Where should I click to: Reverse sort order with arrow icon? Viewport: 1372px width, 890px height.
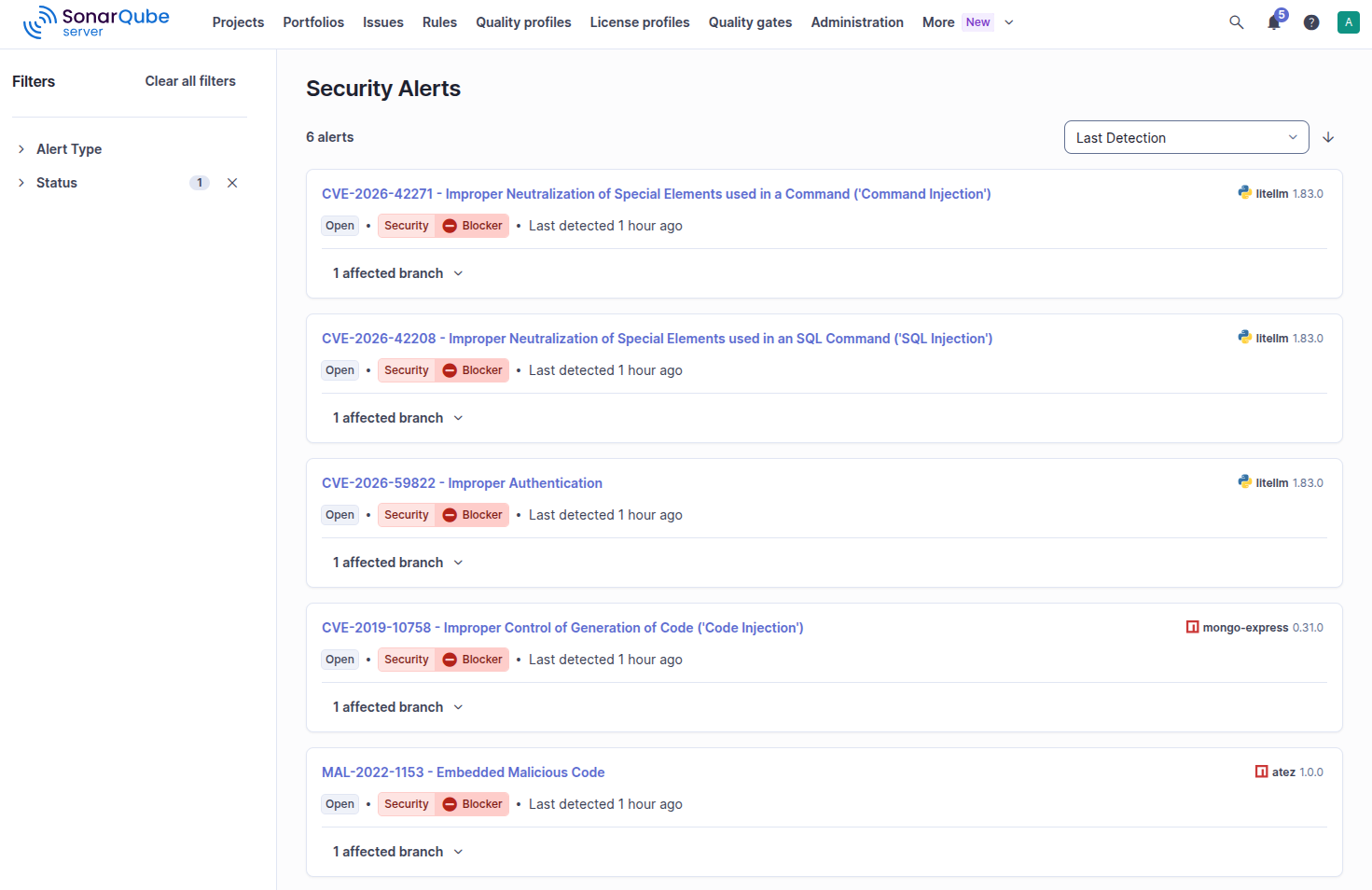1328,137
